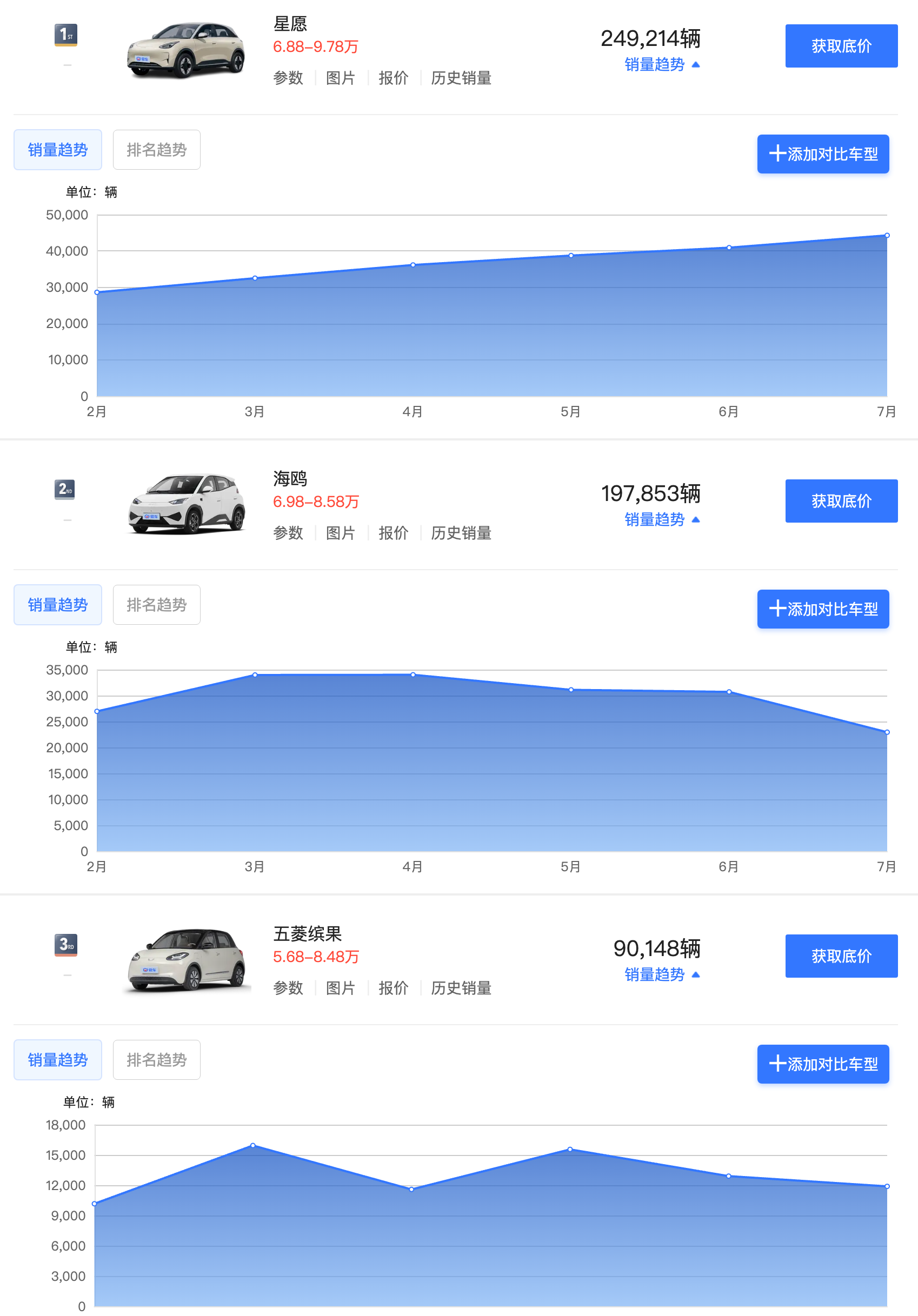This screenshot has width=918, height=1316.
Task: Open 历史销量 link for 星愿
Action: [x=461, y=78]
